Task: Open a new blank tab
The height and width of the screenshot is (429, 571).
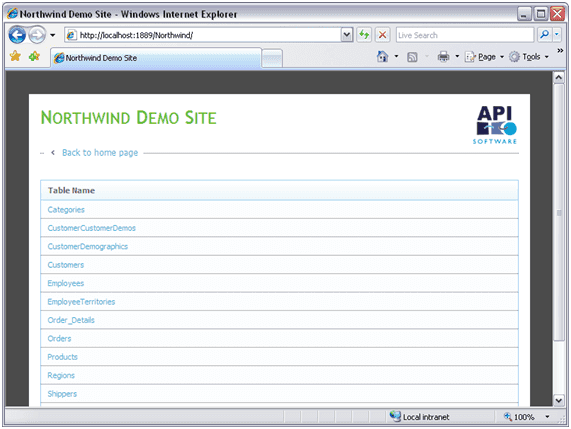Action: click(272, 58)
